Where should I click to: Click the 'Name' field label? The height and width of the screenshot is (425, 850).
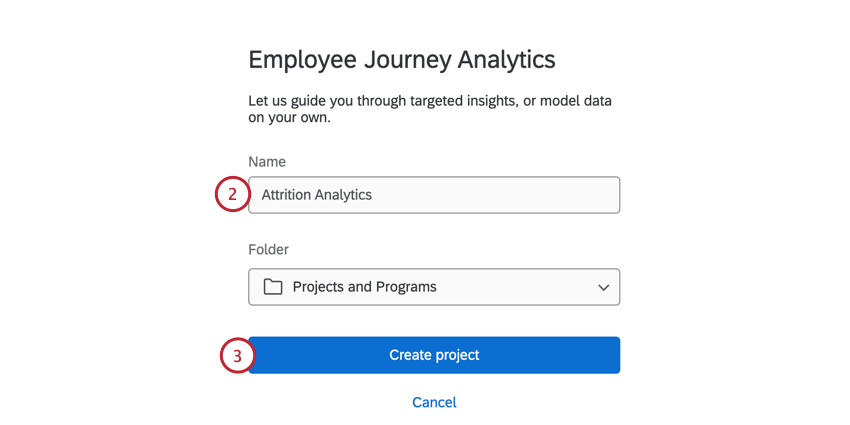[x=267, y=161]
